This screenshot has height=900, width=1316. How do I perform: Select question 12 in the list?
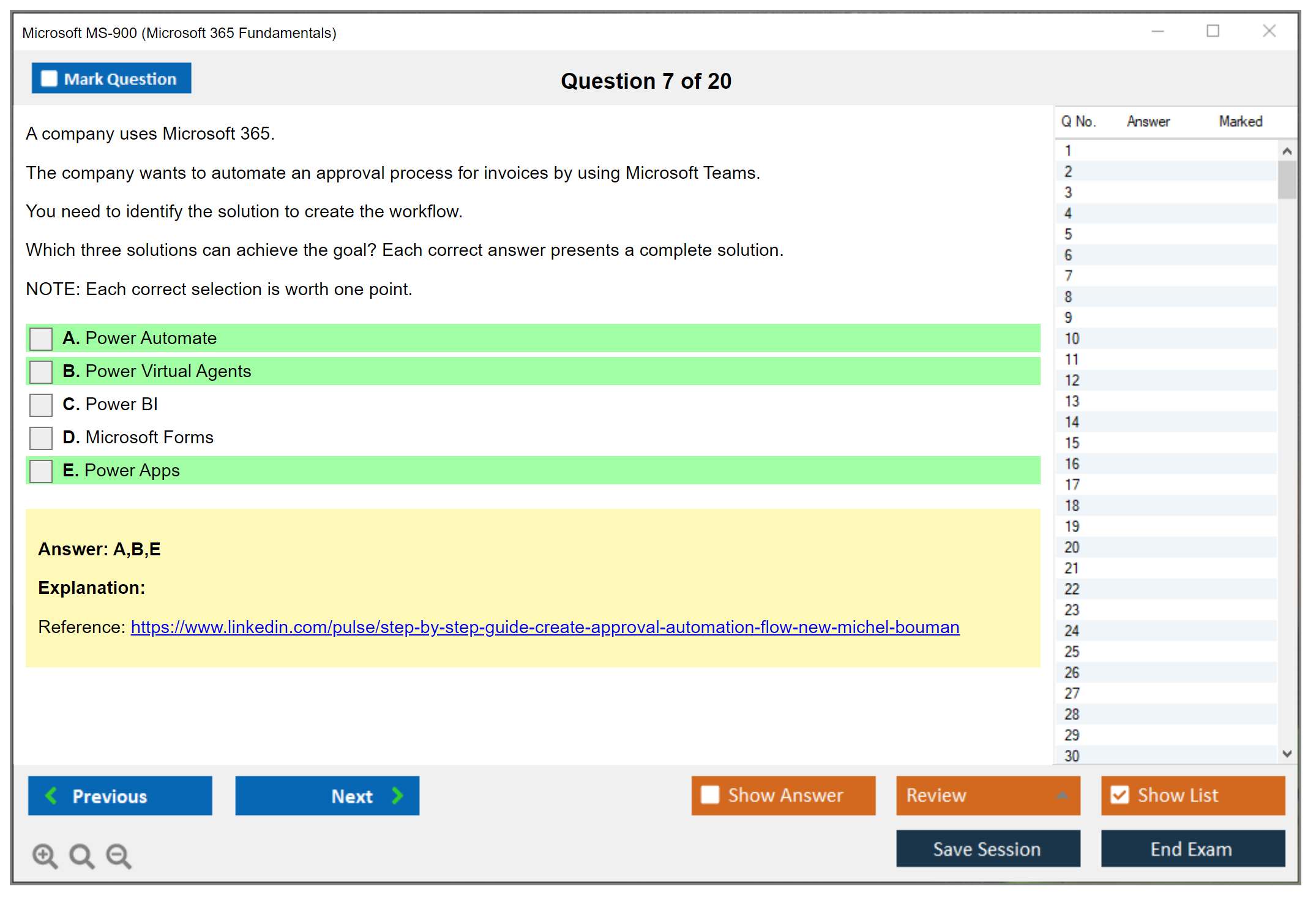click(1072, 380)
